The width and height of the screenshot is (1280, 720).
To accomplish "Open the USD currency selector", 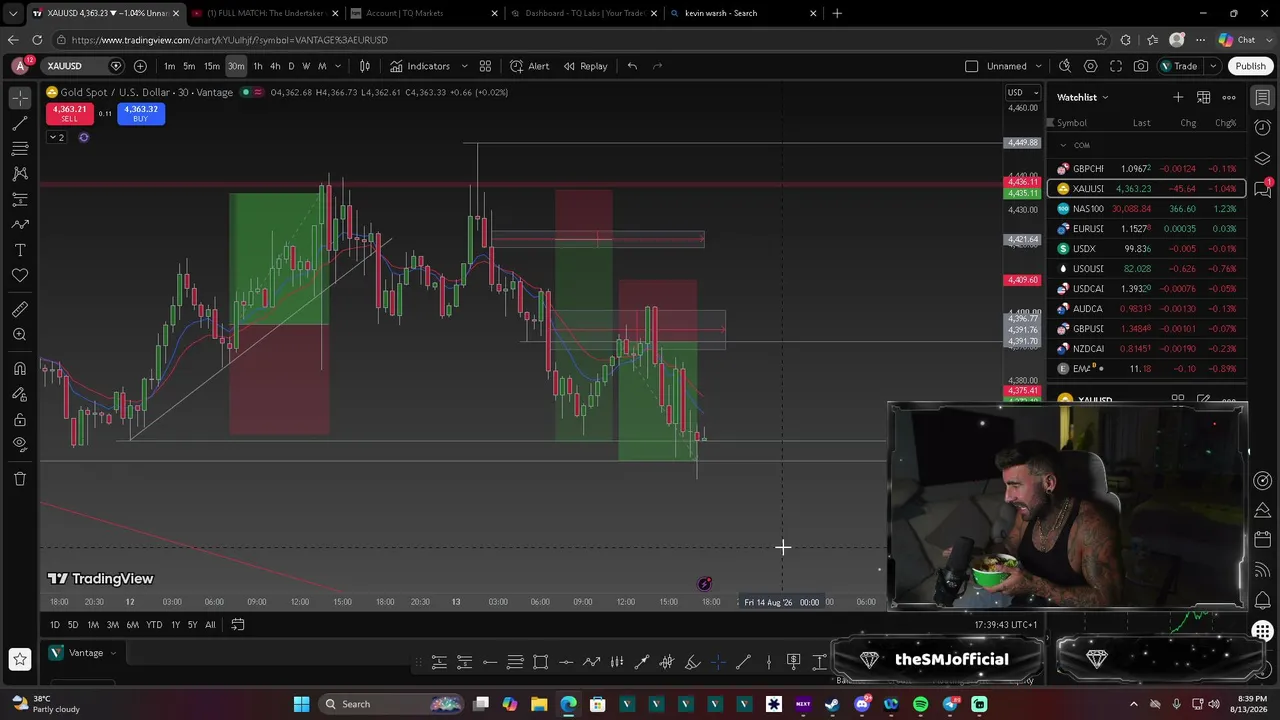I will click(x=1021, y=92).
